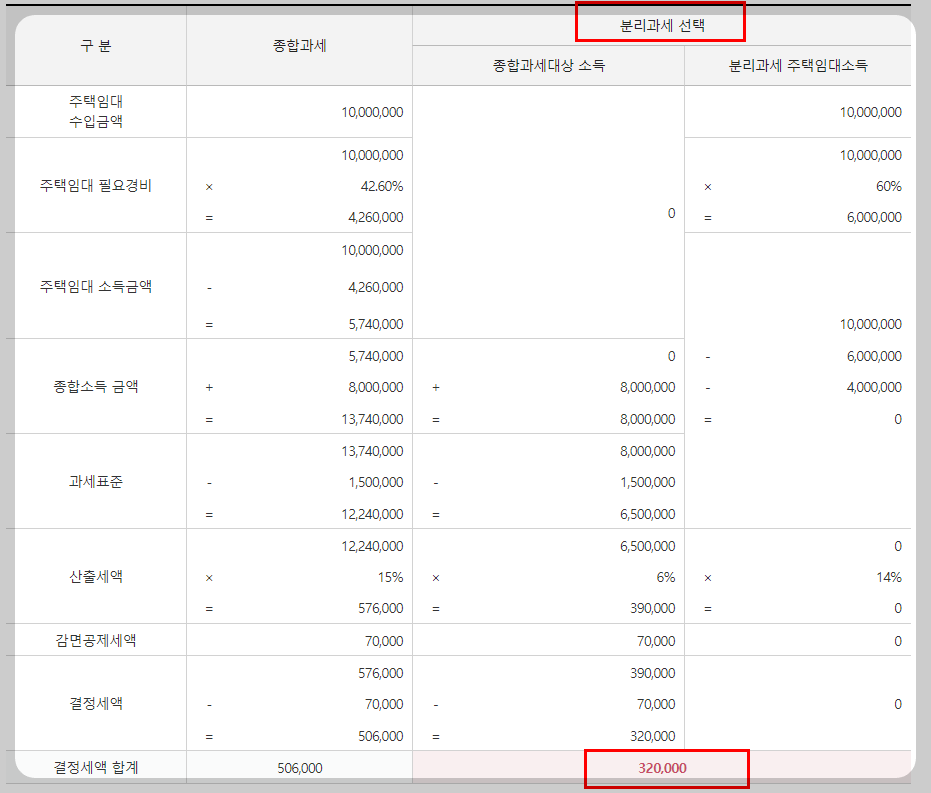Select 70,000 in 감면공제세액 row under 종합과세대상 소득
Viewport: 931px width, 793px height.
point(656,641)
